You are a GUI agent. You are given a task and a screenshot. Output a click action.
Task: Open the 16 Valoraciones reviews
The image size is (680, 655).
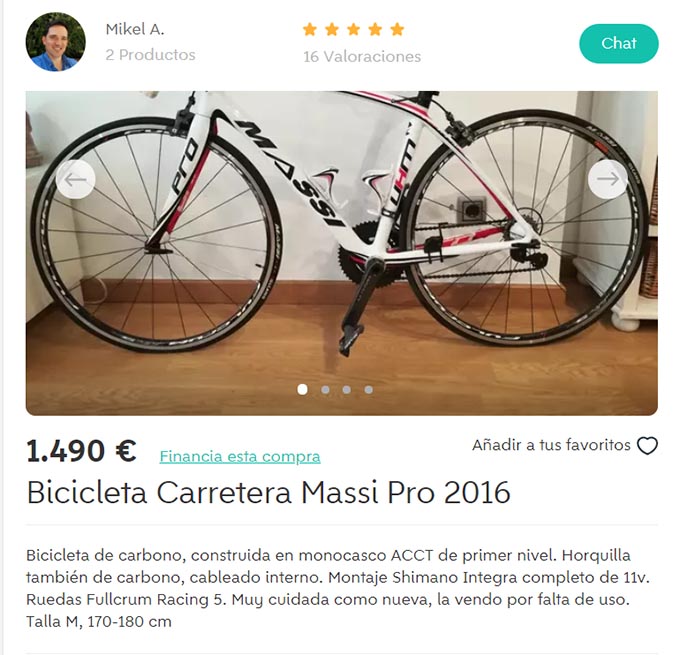[362, 56]
